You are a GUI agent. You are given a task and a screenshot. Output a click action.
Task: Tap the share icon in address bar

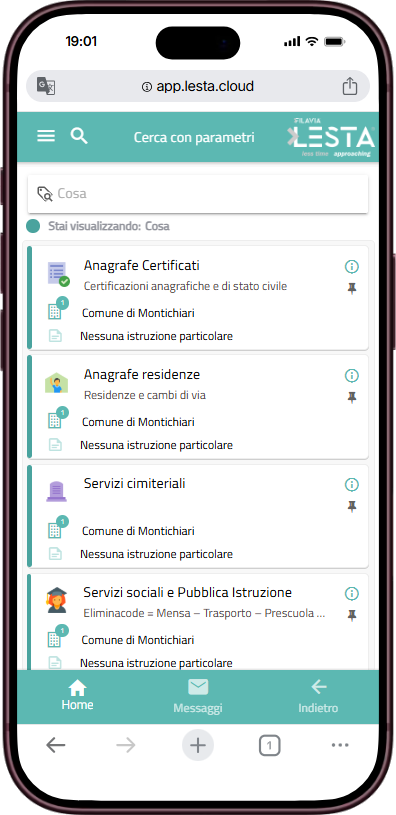pos(350,86)
